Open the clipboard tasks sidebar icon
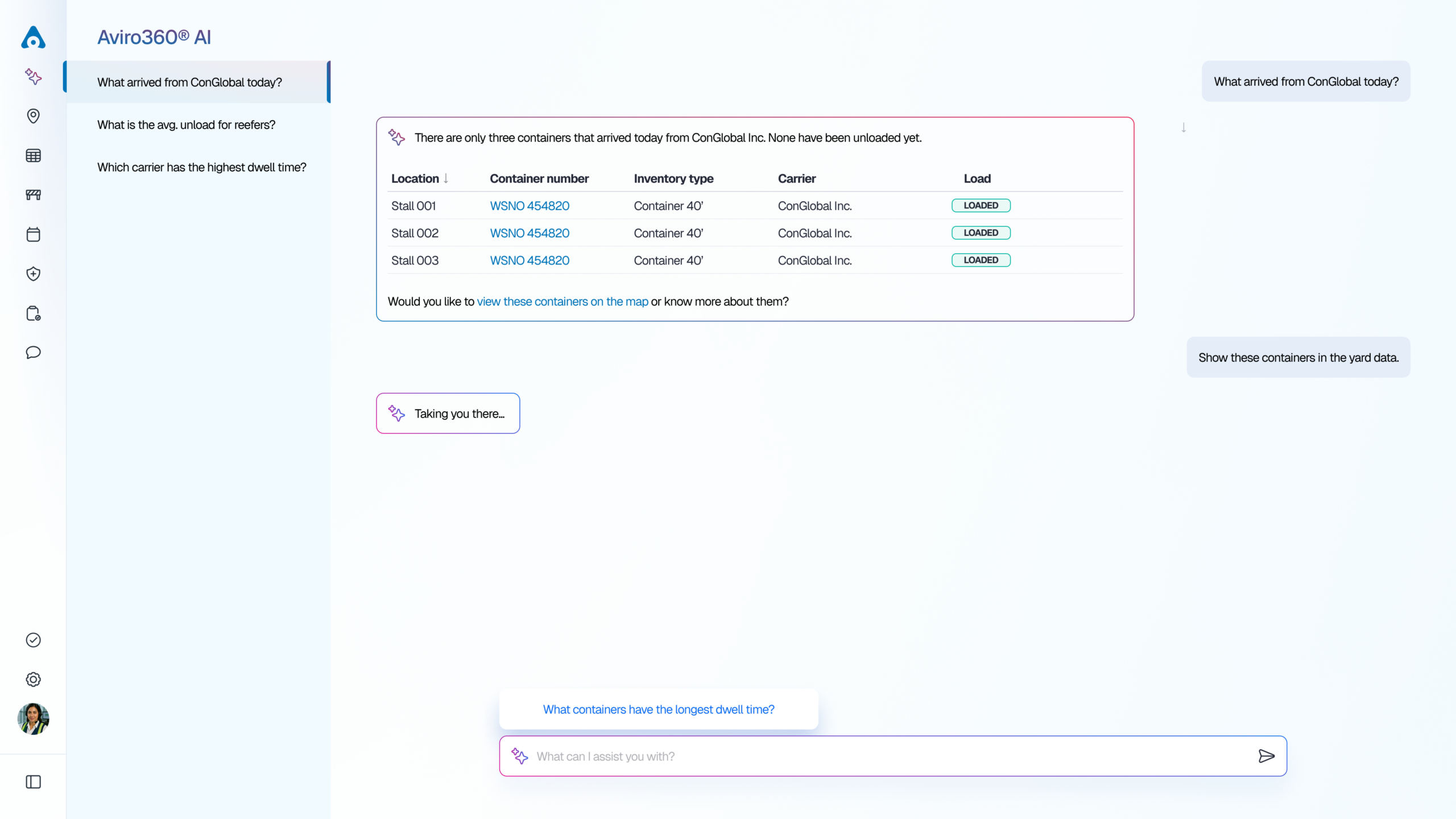The width and height of the screenshot is (1456, 819). pyautogui.click(x=33, y=313)
